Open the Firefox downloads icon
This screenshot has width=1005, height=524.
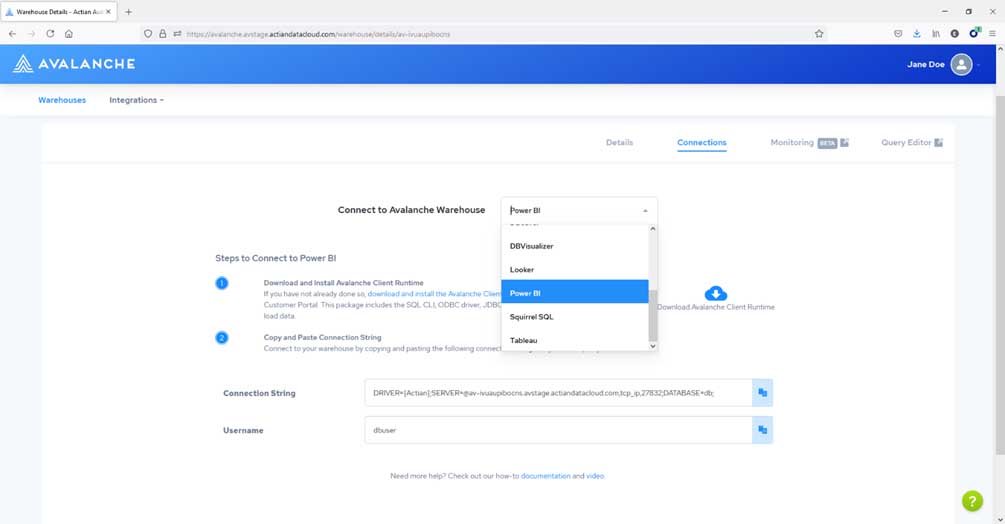coord(917,34)
